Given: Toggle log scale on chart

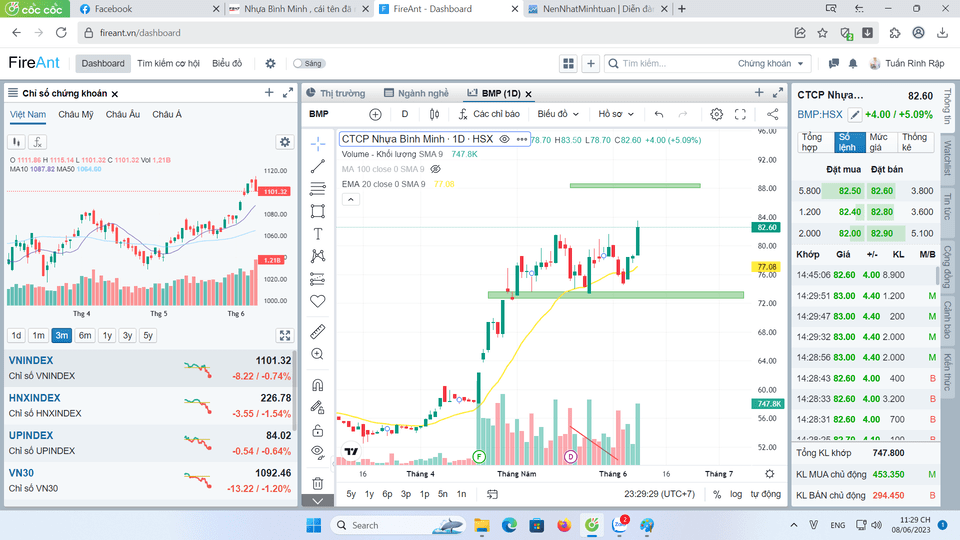Looking at the screenshot, I should click(736, 494).
